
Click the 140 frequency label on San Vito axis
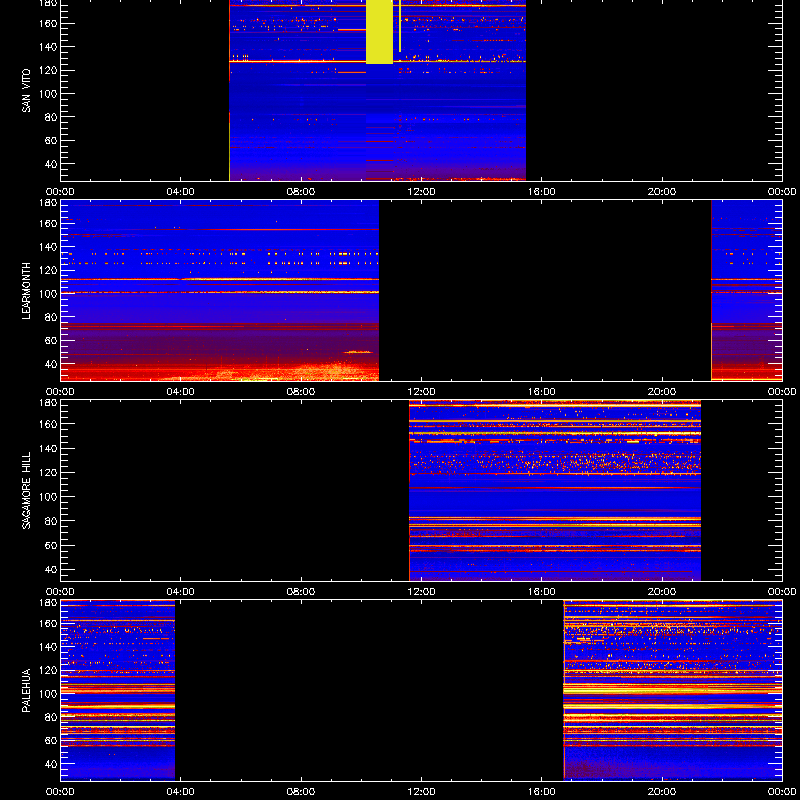coord(49,47)
